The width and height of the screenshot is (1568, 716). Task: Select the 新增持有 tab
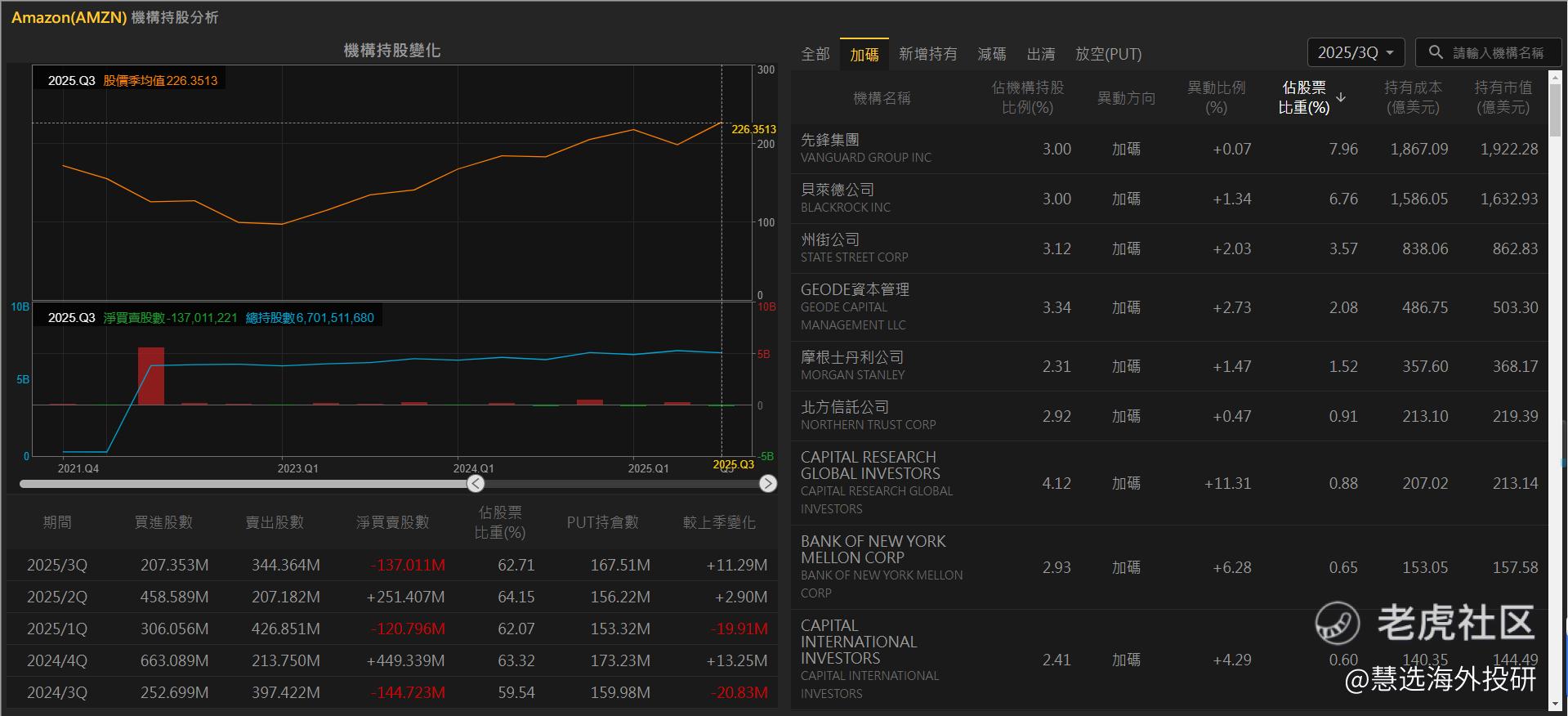tap(927, 54)
